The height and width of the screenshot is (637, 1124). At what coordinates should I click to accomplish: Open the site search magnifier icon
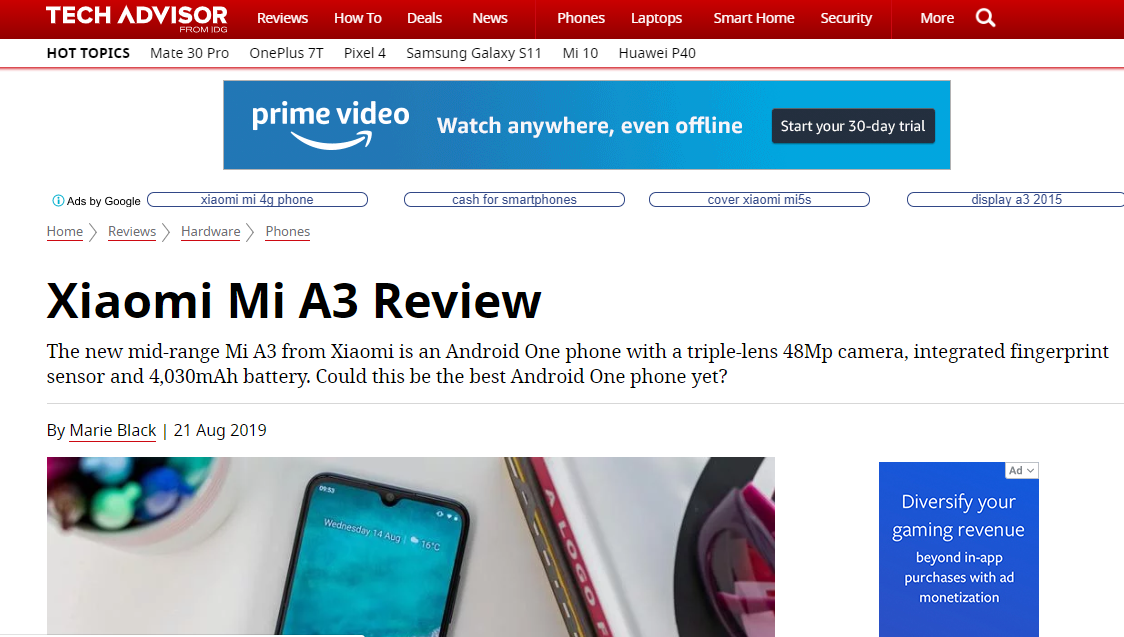pyautogui.click(x=986, y=18)
